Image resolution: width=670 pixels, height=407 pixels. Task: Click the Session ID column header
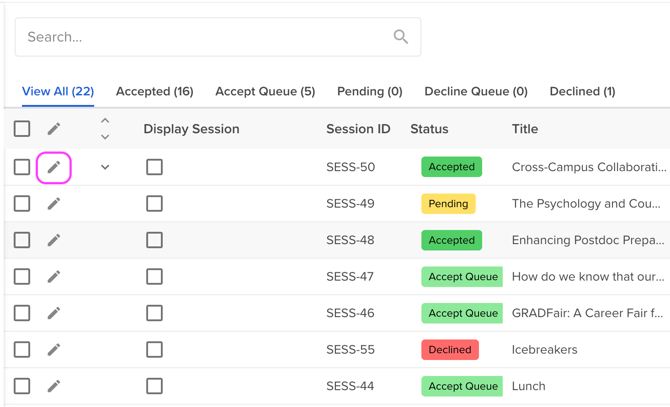(x=358, y=129)
